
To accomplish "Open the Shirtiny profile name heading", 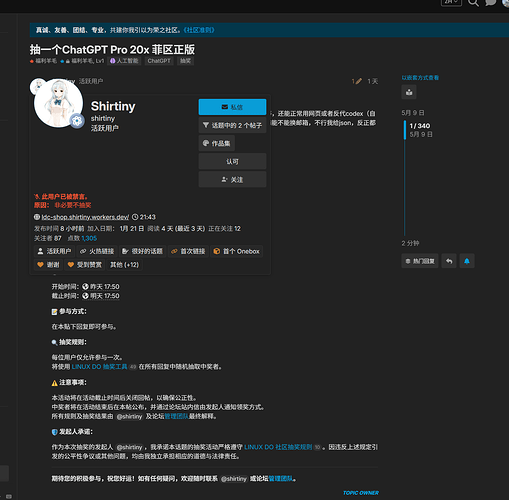I will [113, 106].
